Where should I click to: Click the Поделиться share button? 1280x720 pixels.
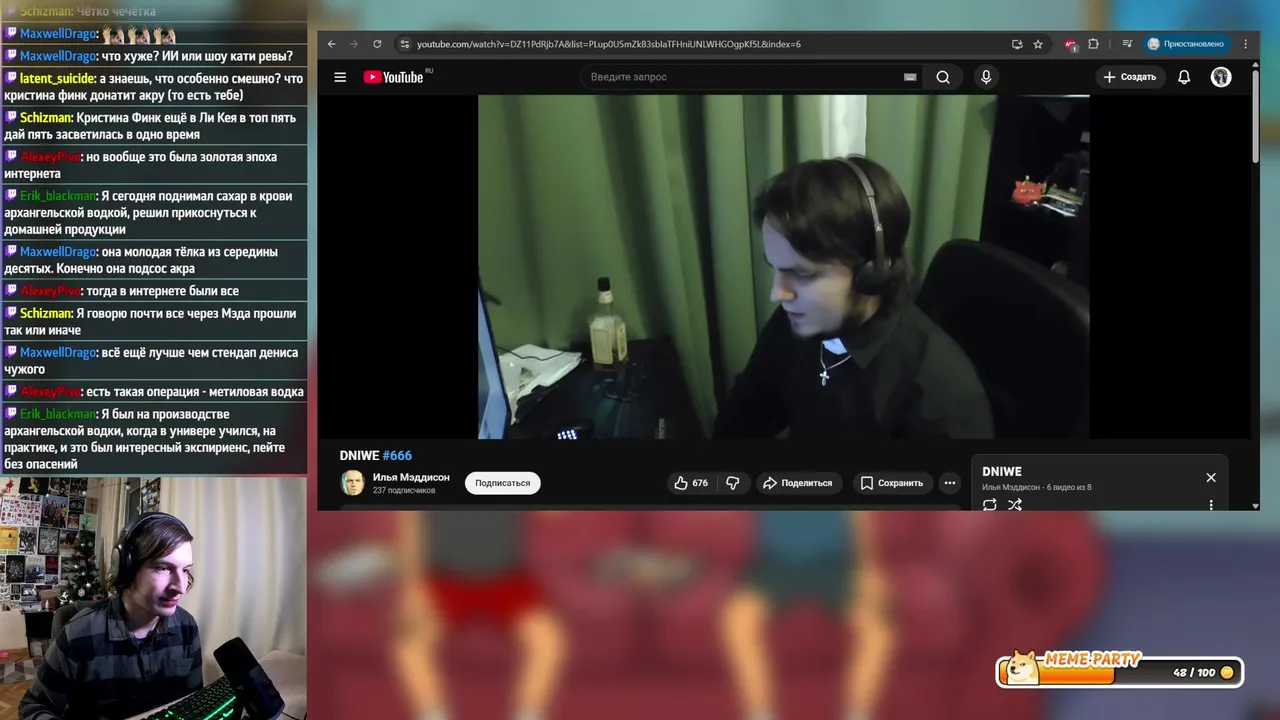pyautogui.click(x=797, y=483)
